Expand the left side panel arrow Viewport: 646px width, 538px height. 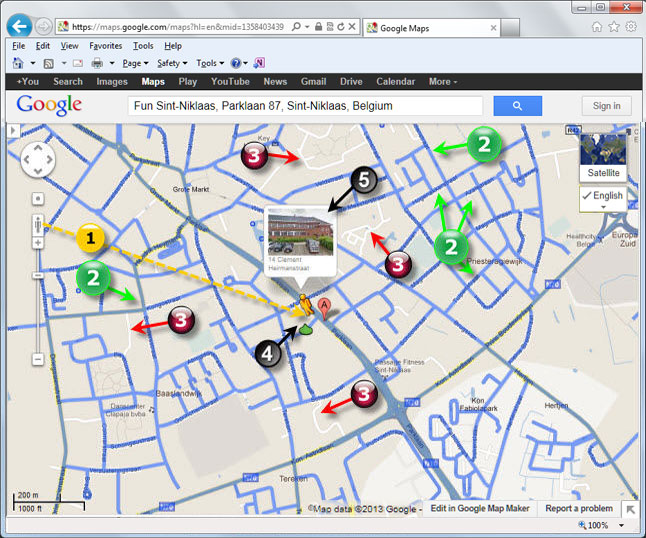tap(13, 131)
